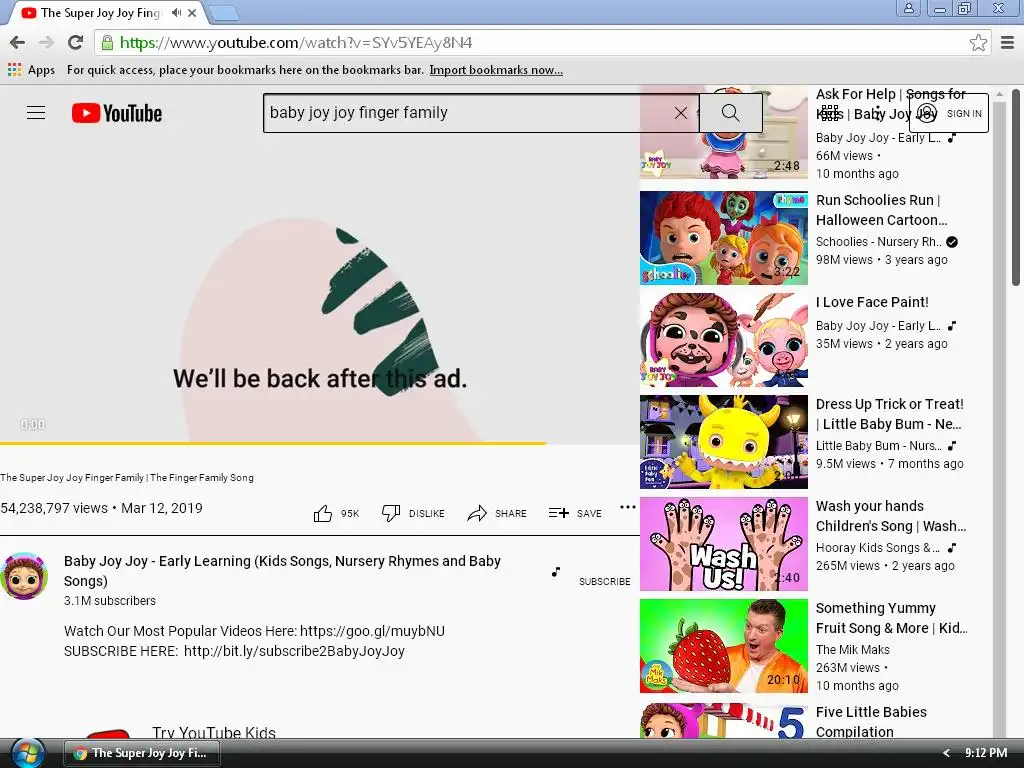Open Hooray Kids Songs channel name

point(877,547)
